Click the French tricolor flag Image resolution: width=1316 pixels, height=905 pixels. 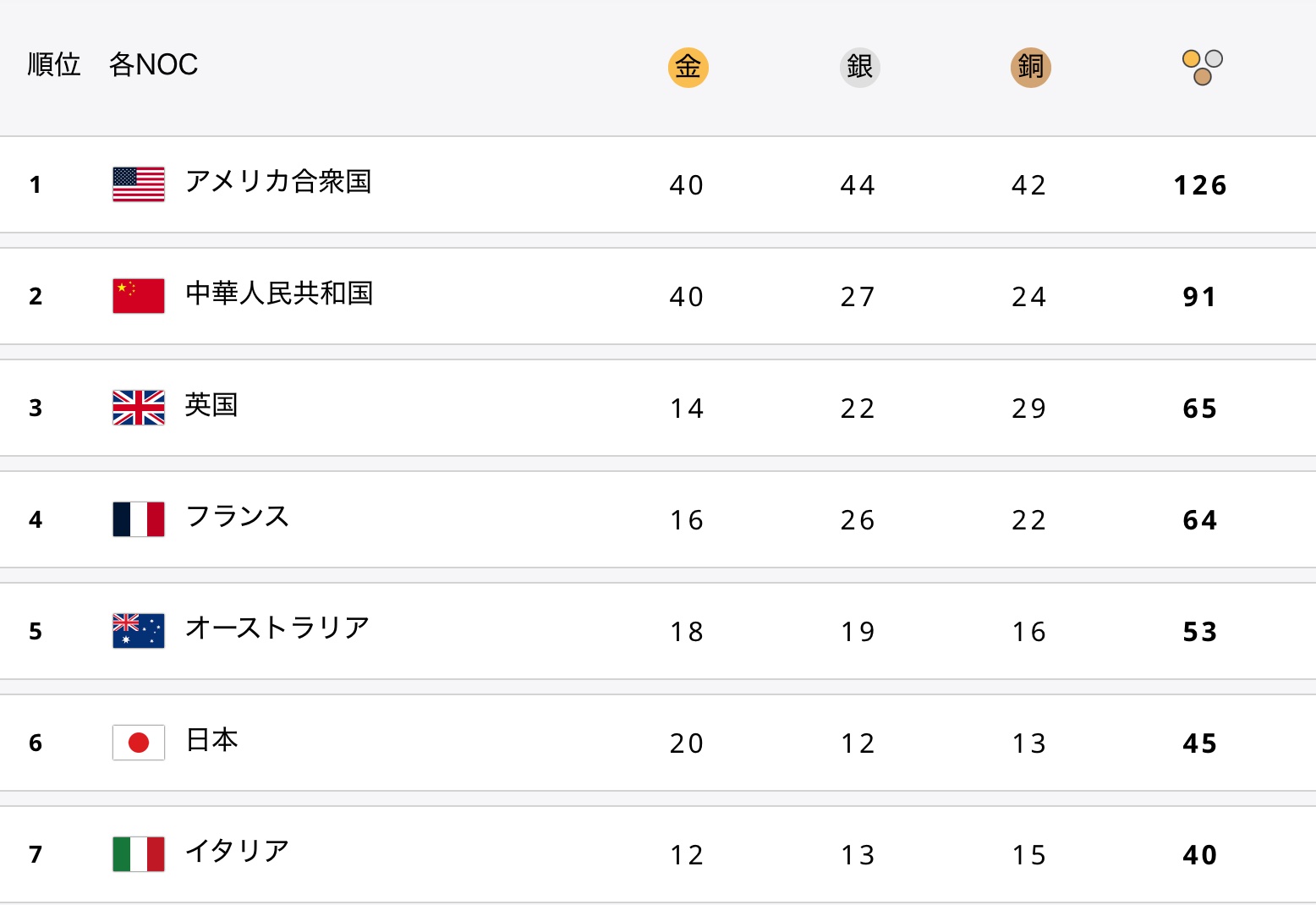point(139,518)
